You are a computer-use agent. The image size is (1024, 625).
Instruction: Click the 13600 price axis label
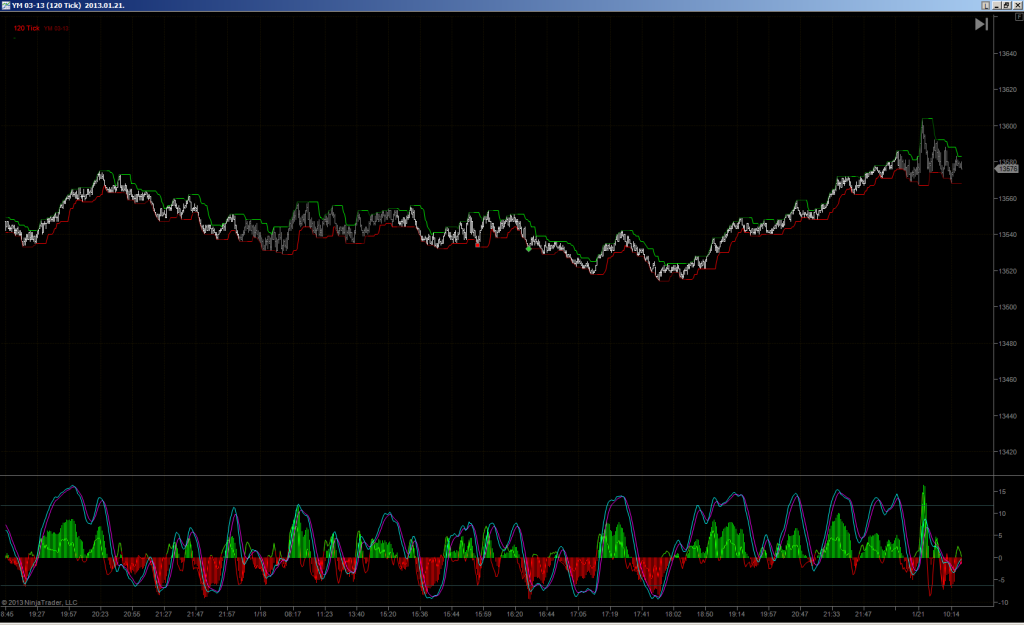click(x=1008, y=126)
